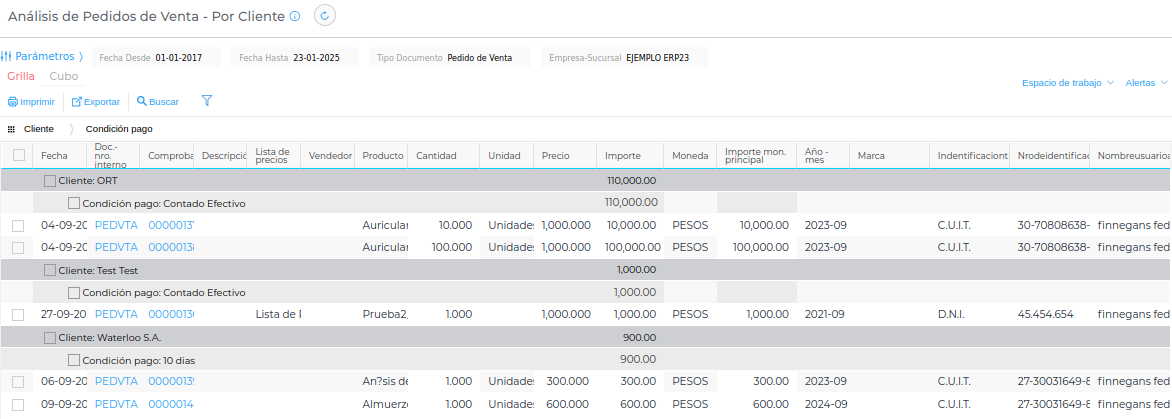The height and width of the screenshot is (419, 1172).
Task: Click the grouping grid icon beside Cliente
Action: (x=11, y=129)
